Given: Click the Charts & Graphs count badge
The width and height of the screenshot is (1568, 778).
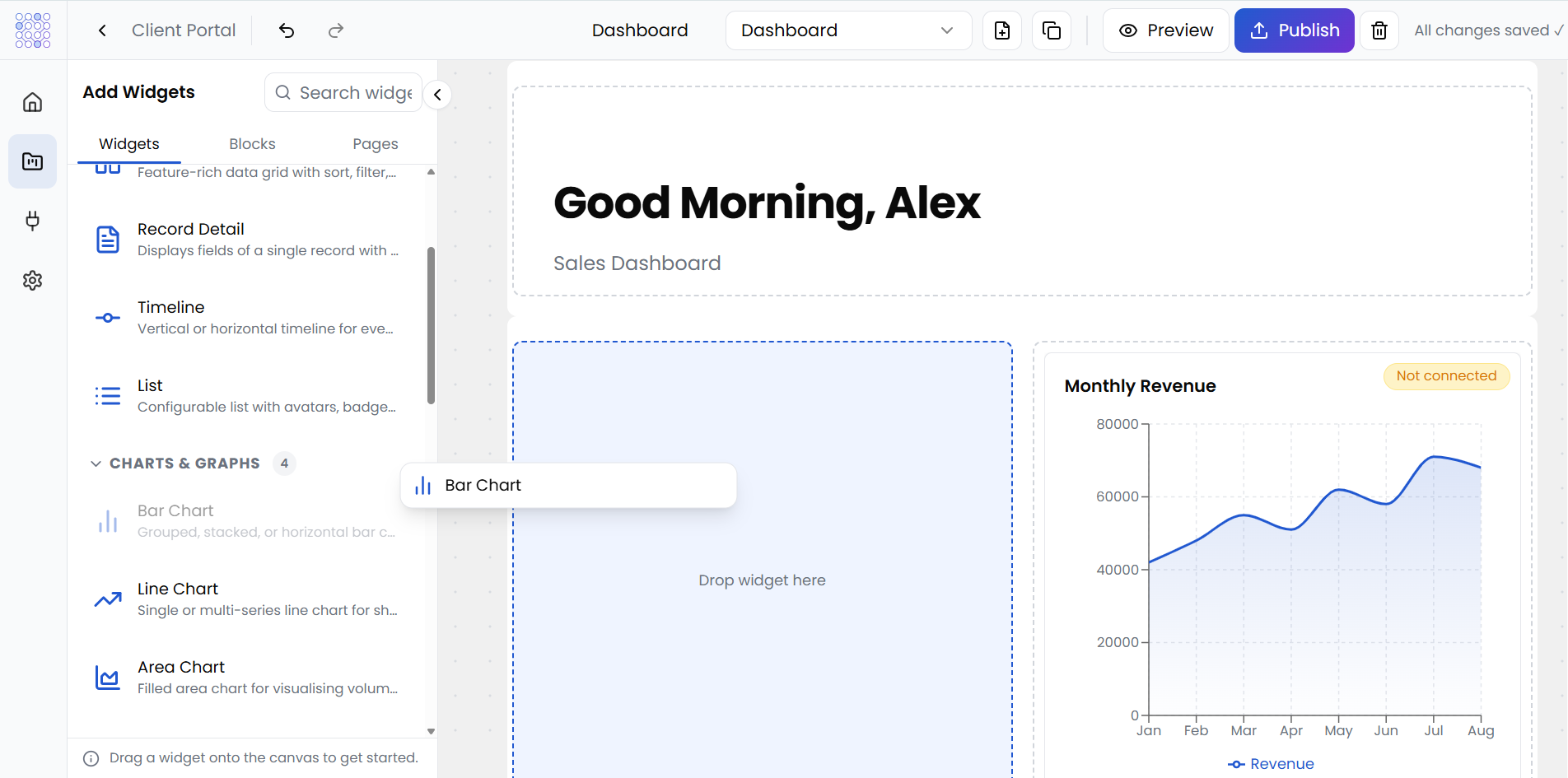Looking at the screenshot, I should coord(284,464).
